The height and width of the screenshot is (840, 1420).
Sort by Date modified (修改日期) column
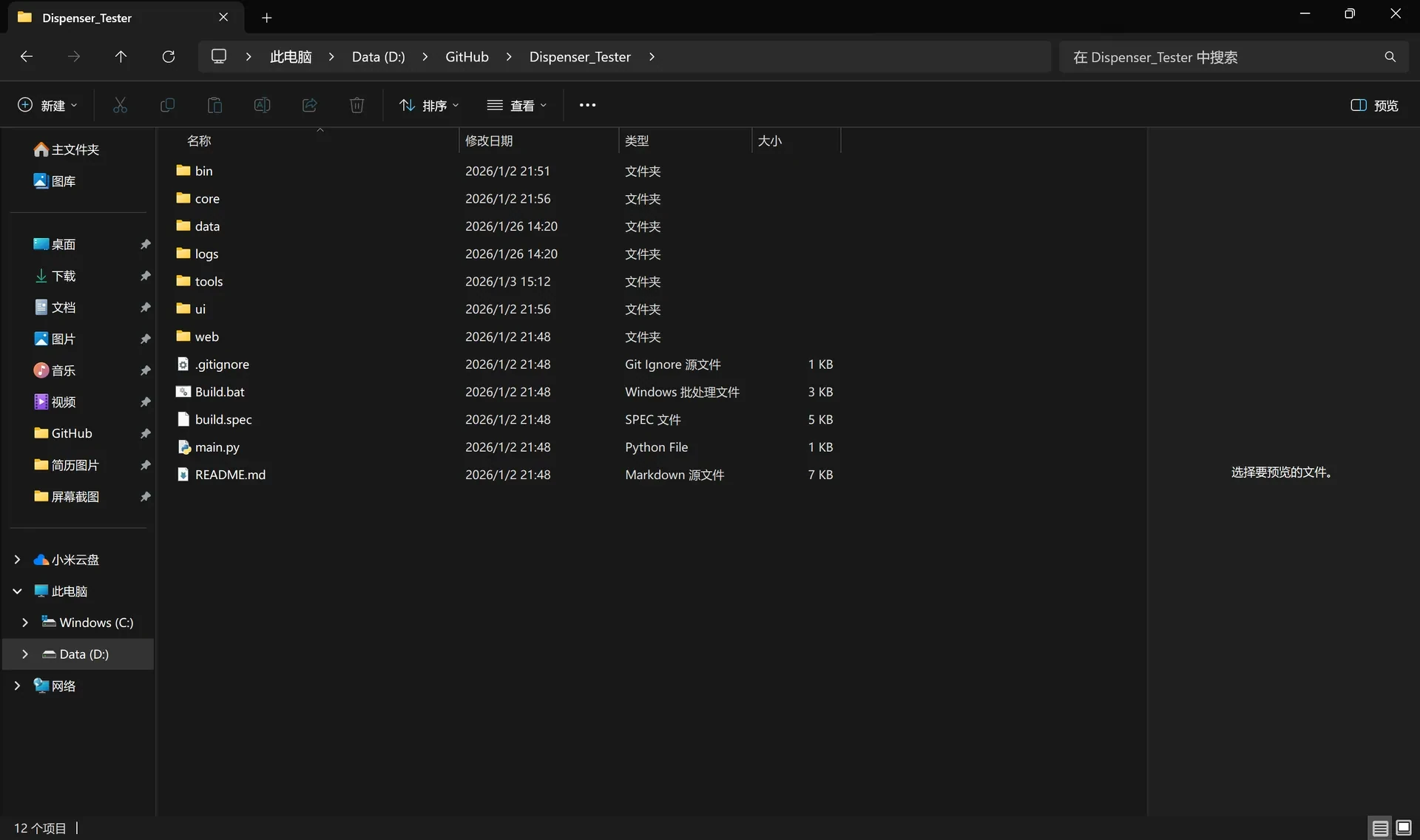(x=538, y=140)
